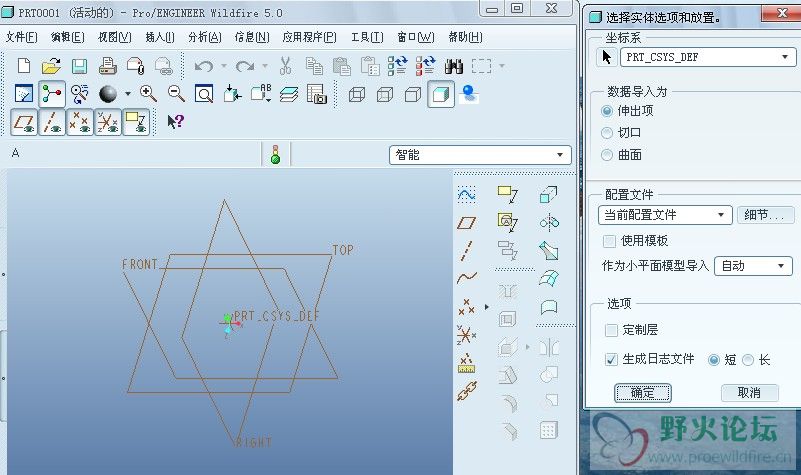This screenshot has width=801, height=475.
Task: Switch to no hidden display mode
Action: coord(413,94)
